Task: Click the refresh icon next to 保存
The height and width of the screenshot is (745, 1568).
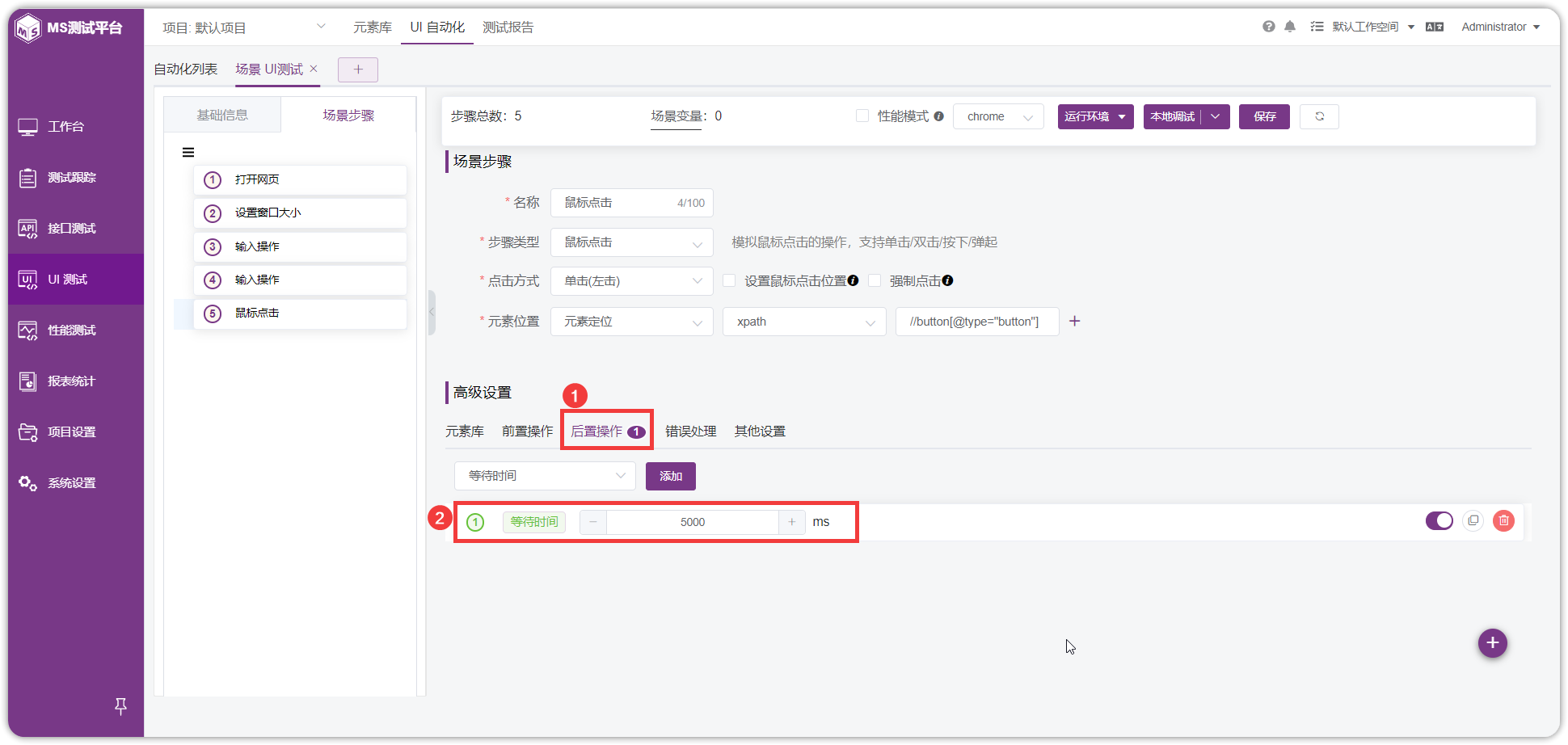Action: [x=1319, y=116]
